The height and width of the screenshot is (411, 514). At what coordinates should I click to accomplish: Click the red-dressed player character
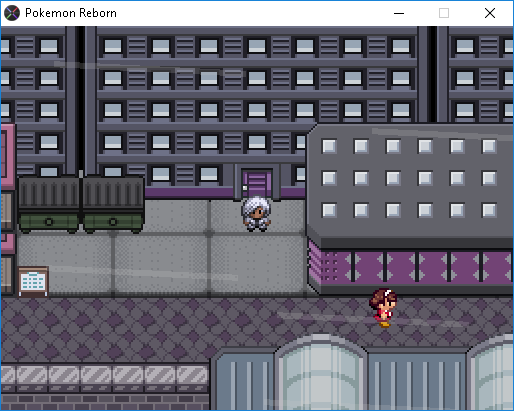383,308
